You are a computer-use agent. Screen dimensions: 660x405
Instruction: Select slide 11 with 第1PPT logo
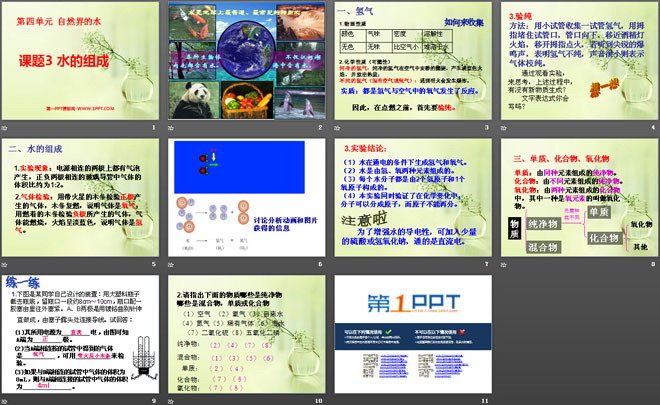(413, 334)
